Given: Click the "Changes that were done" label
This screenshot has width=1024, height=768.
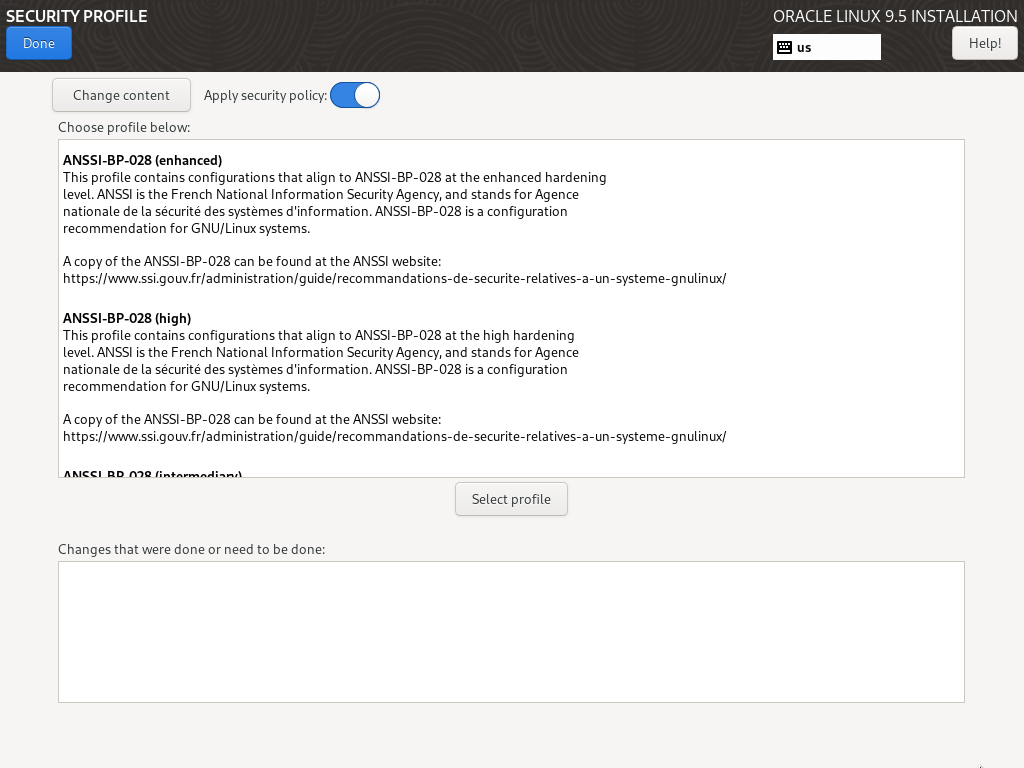Looking at the screenshot, I should 191,549.
